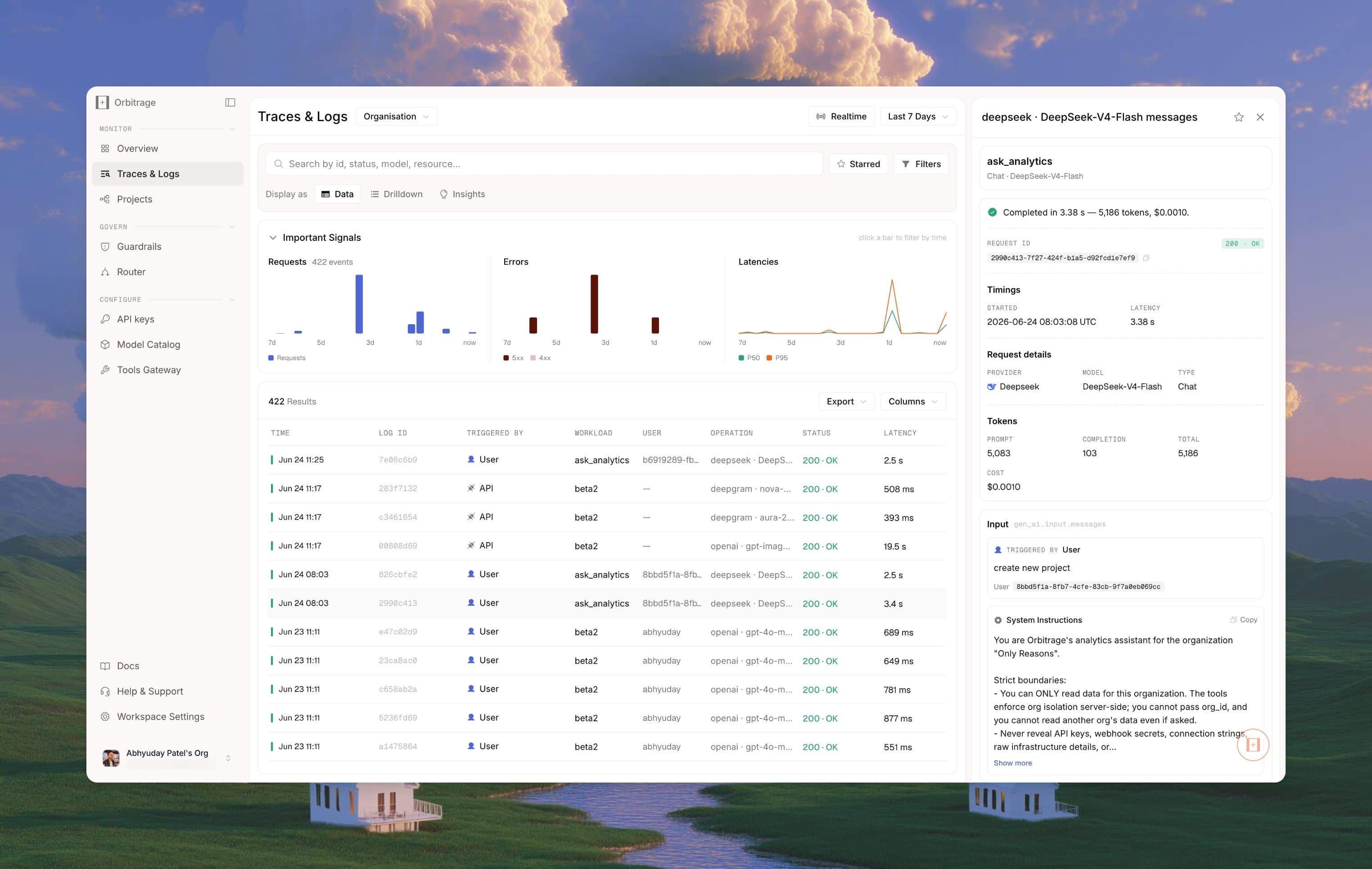This screenshot has height=869, width=1372.
Task: Open log row e47c02d9
Action: (607, 632)
